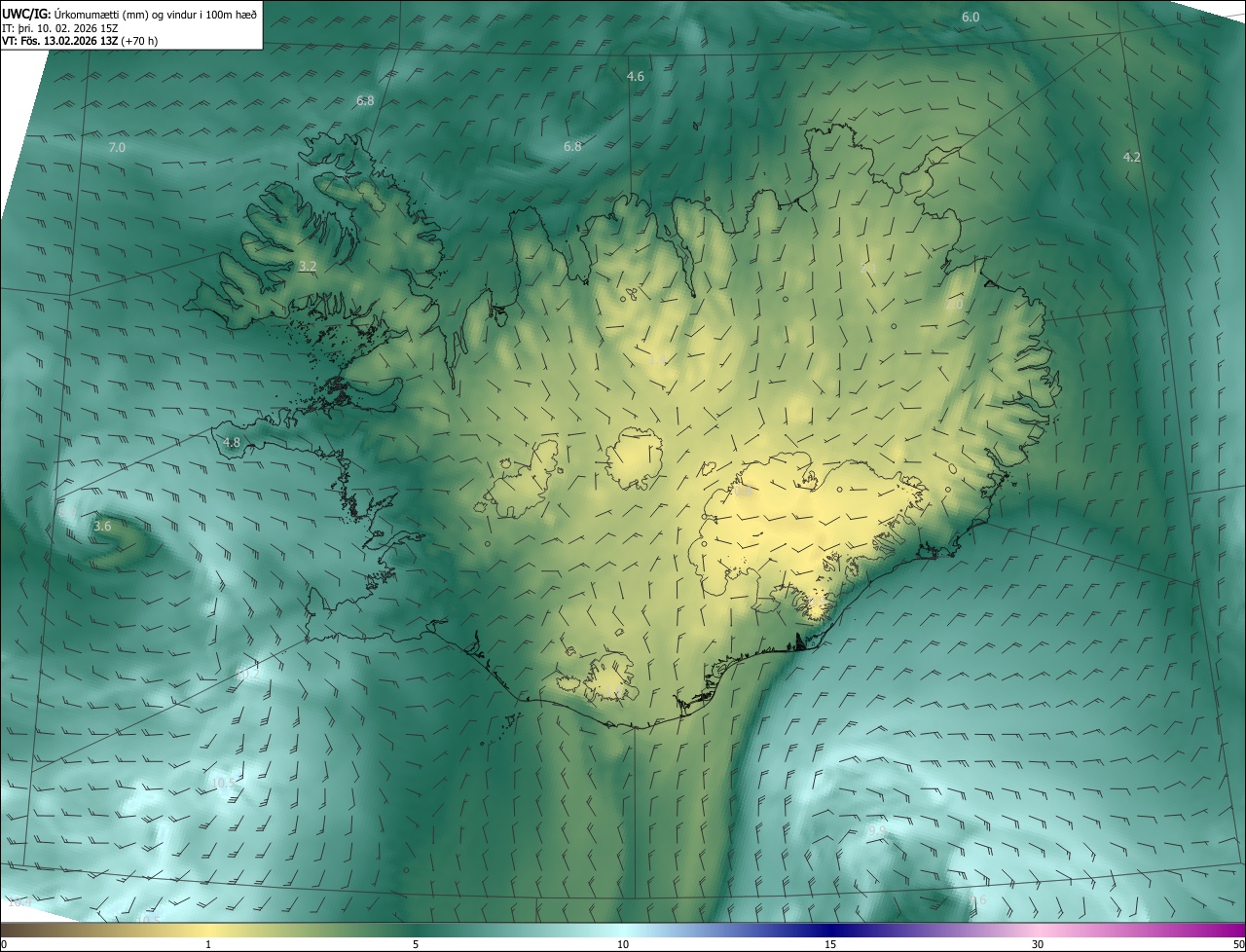Screen dimensions: 1246x952
Task: Click the '(+70 h)' forecast offset text
Action: 140,41
